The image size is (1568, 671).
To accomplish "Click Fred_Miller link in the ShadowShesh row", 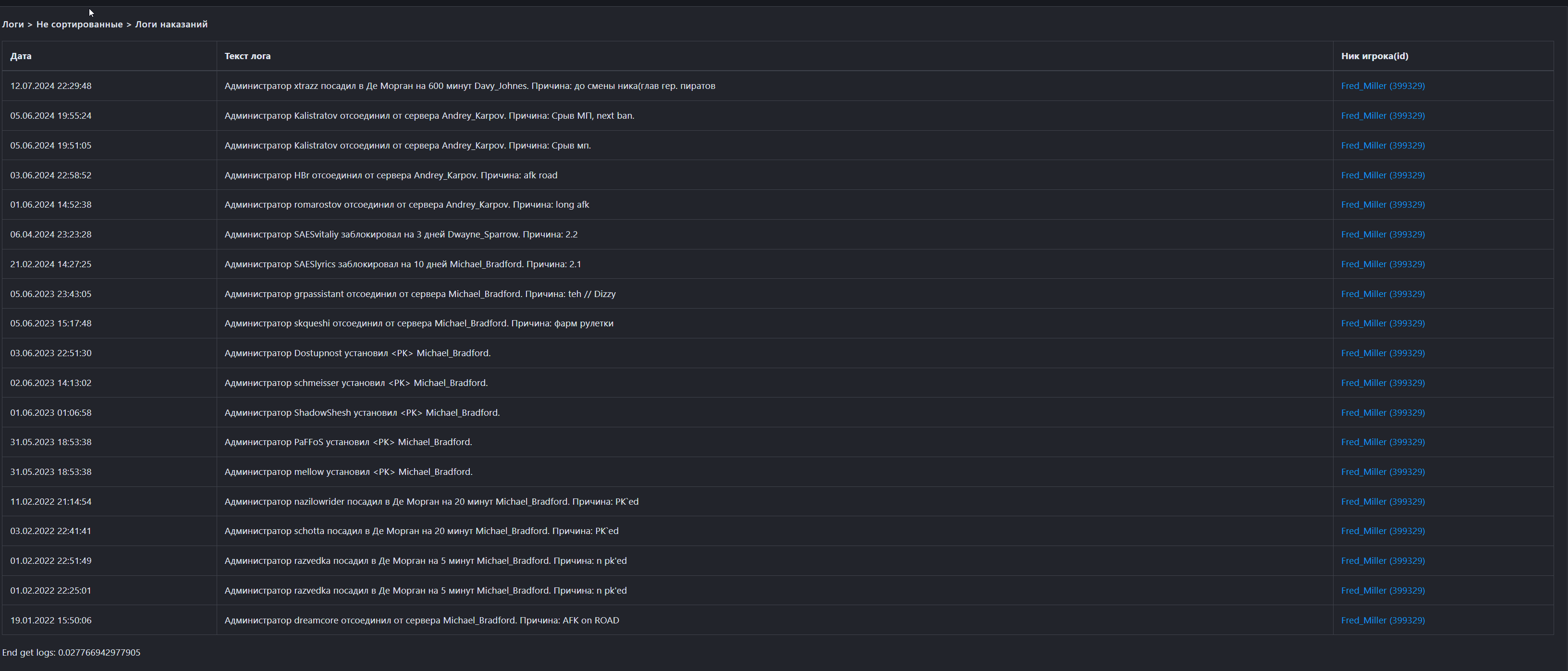I will 1383,413.
